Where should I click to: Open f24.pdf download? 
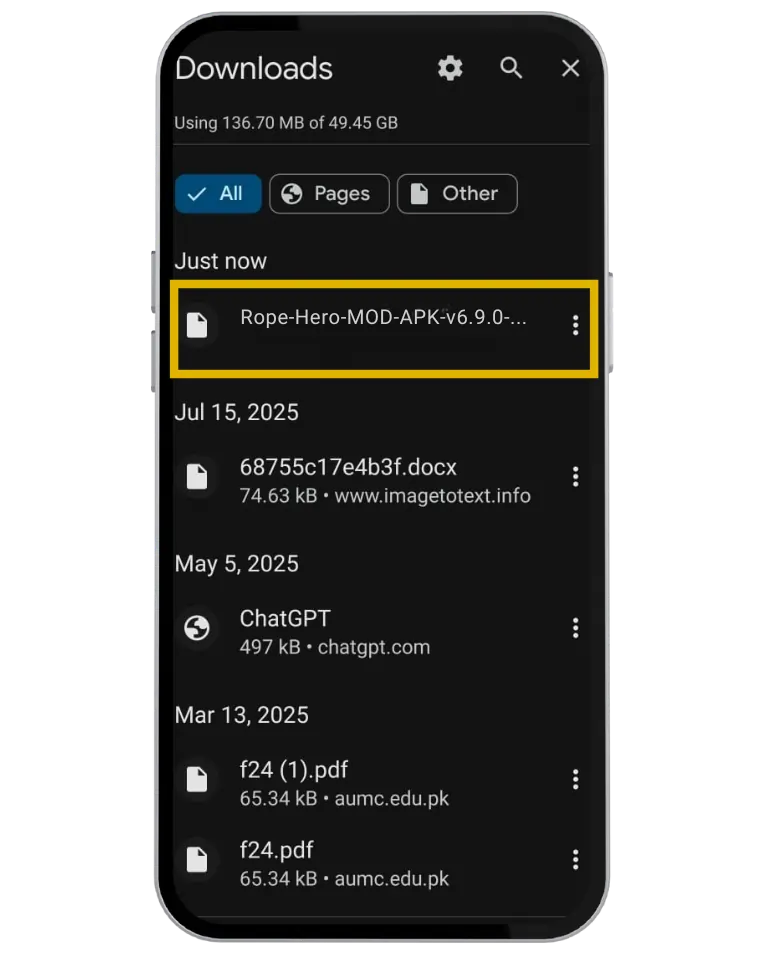[384, 863]
